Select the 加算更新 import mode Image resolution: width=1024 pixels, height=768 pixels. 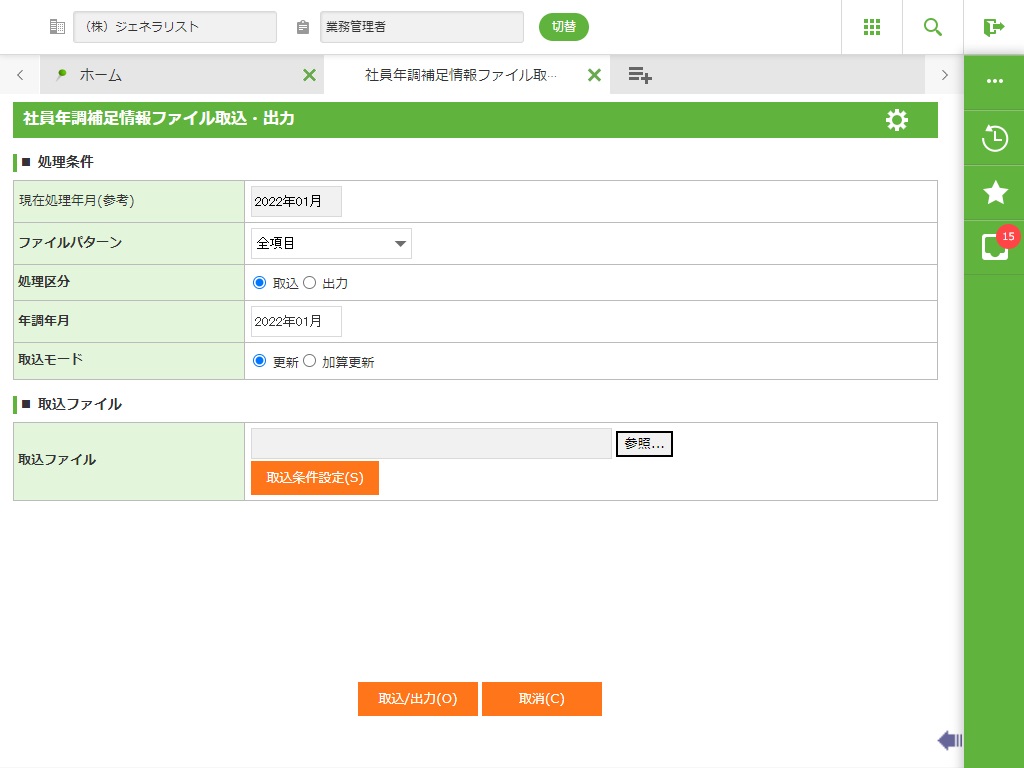click(x=310, y=361)
